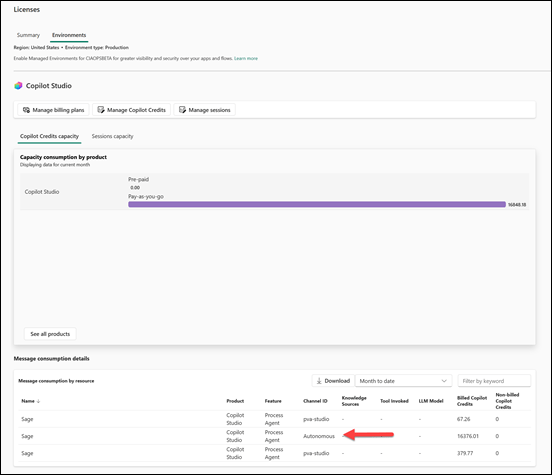
Task: Open the Month to date dropdown
Action: pos(403,381)
